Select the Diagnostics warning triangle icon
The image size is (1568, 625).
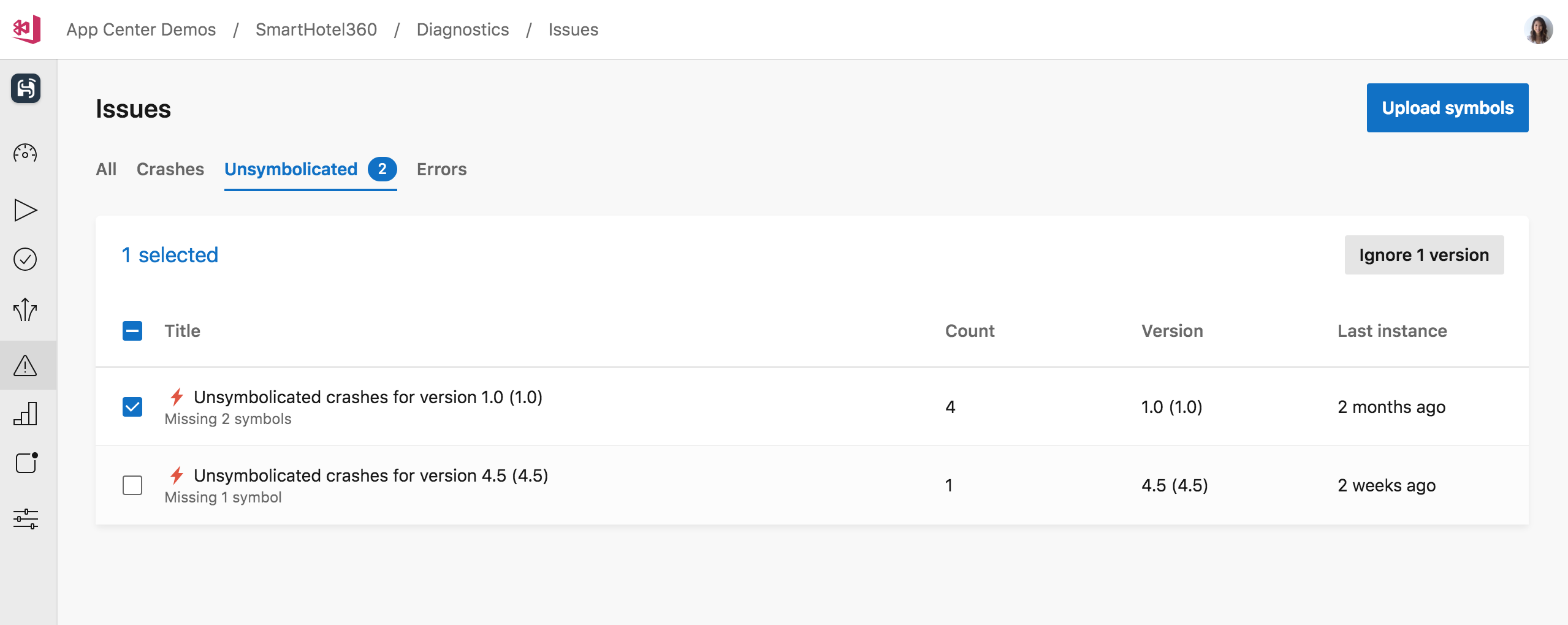coord(25,365)
